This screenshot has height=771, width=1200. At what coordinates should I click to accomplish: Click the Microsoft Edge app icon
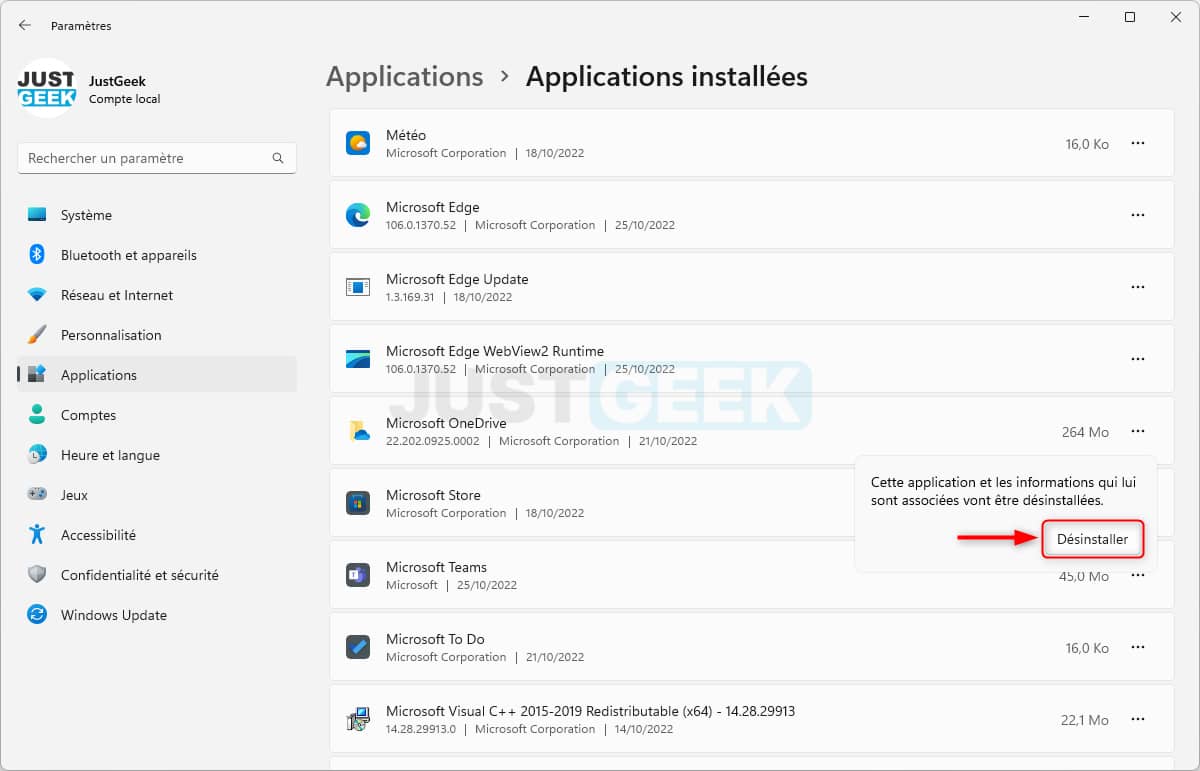point(358,215)
